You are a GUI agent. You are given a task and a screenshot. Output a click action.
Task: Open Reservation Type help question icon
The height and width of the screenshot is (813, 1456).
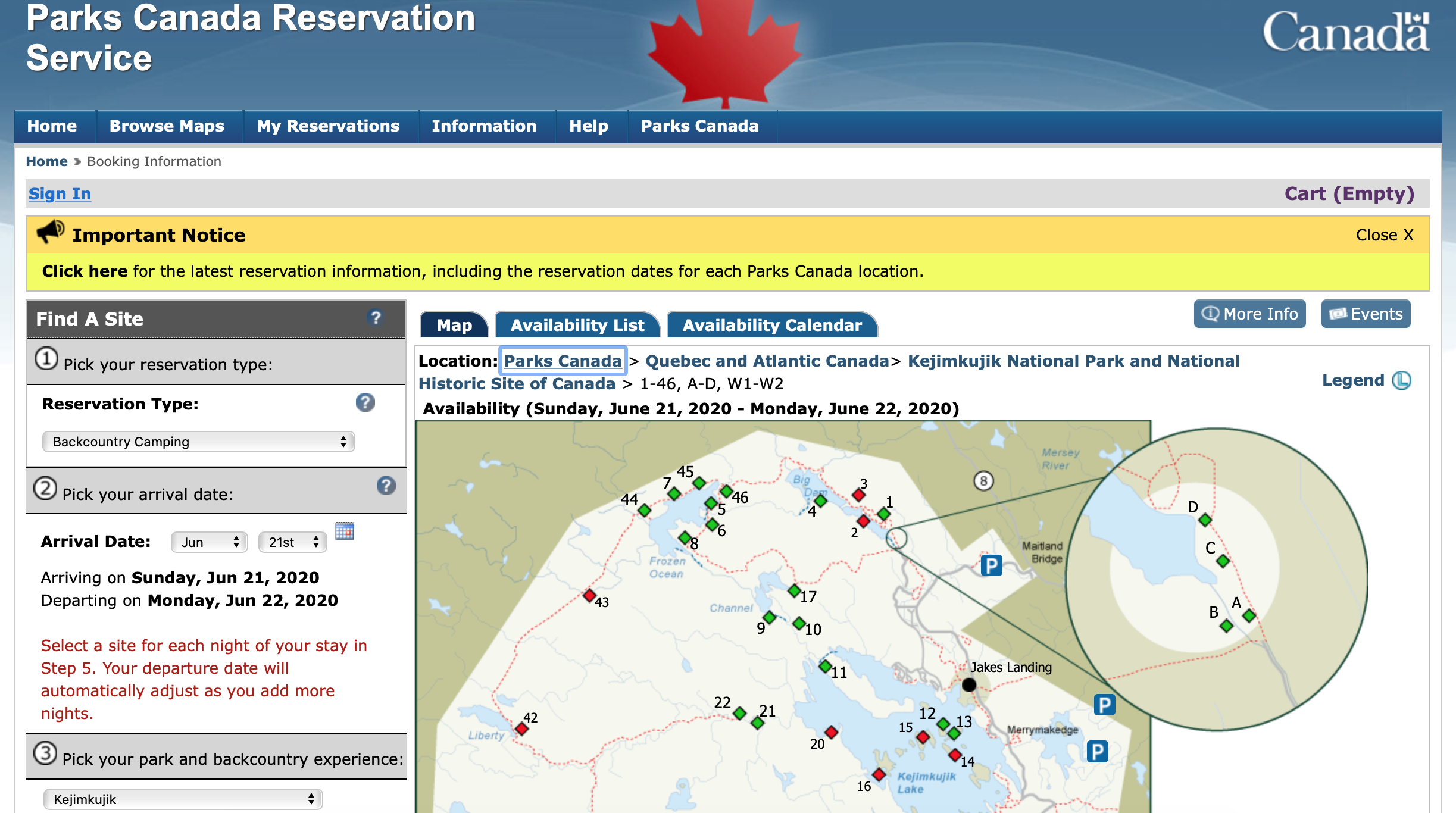point(365,403)
